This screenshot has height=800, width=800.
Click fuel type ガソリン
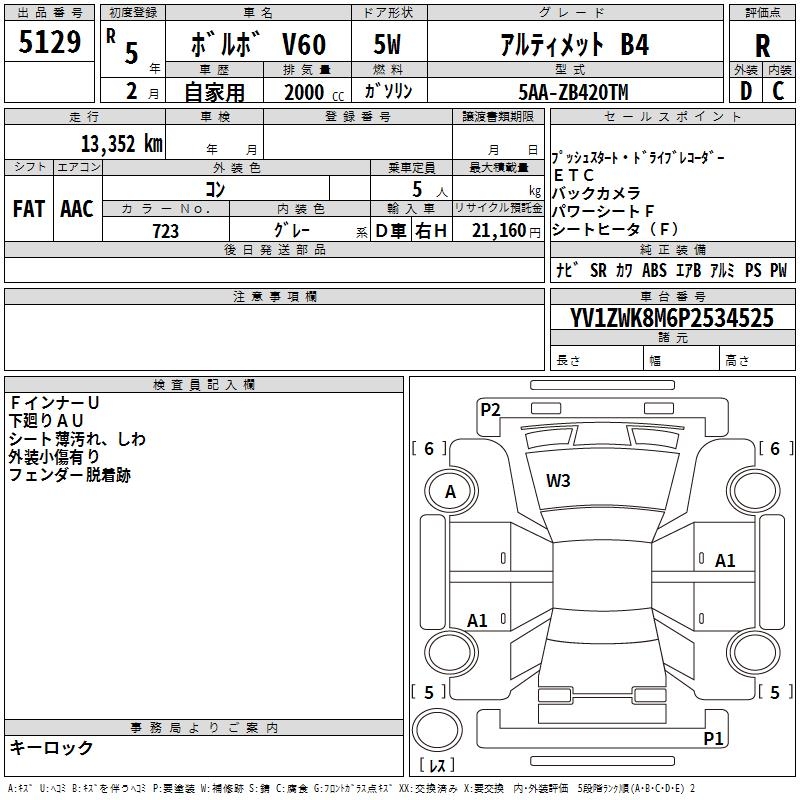tap(388, 91)
